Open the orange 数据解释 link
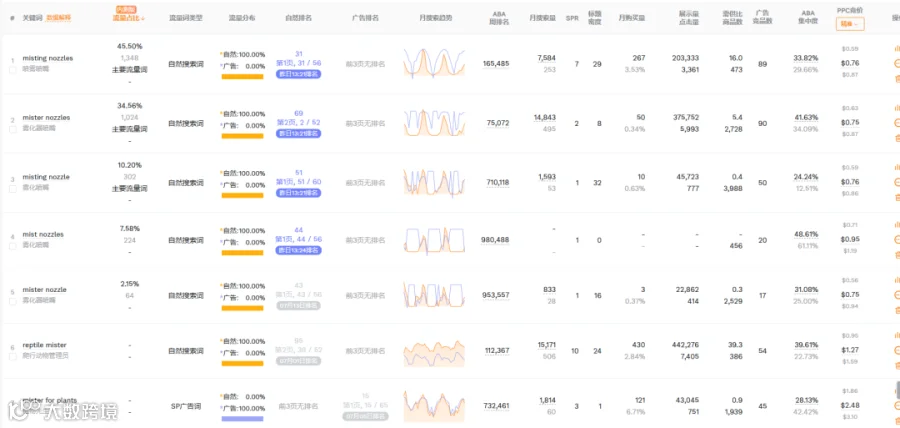This screenshot has height=428, width=900. pyautogui.click(x=59, y=18)
